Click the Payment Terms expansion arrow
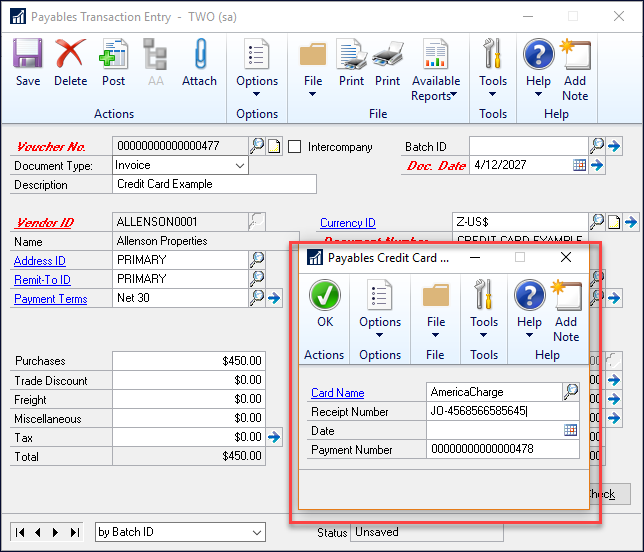This screenshot has width=644, height=552. coord(274,298)
